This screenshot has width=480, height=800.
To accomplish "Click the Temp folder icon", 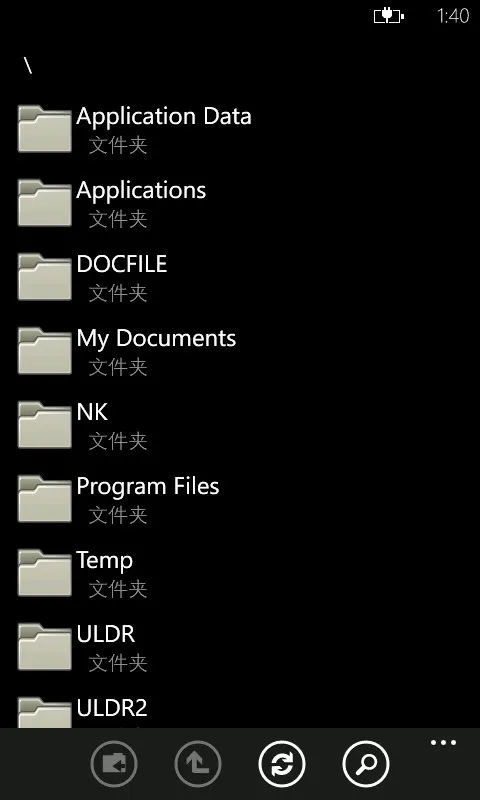I will [44, 572].
